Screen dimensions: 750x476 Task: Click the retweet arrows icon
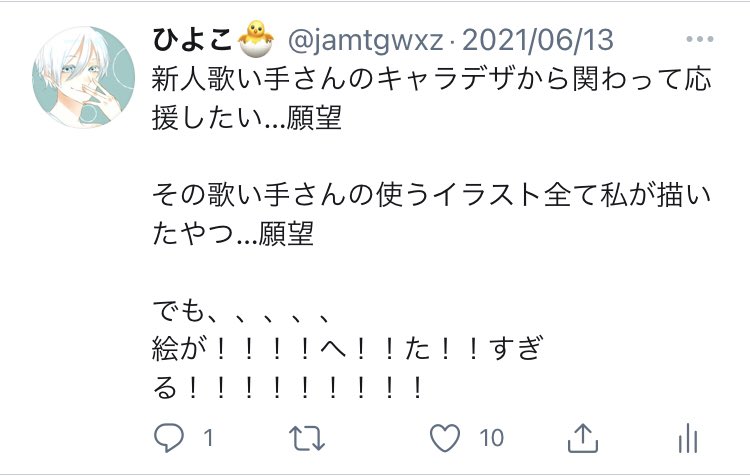pyautogui.click(x=307, y=438)
